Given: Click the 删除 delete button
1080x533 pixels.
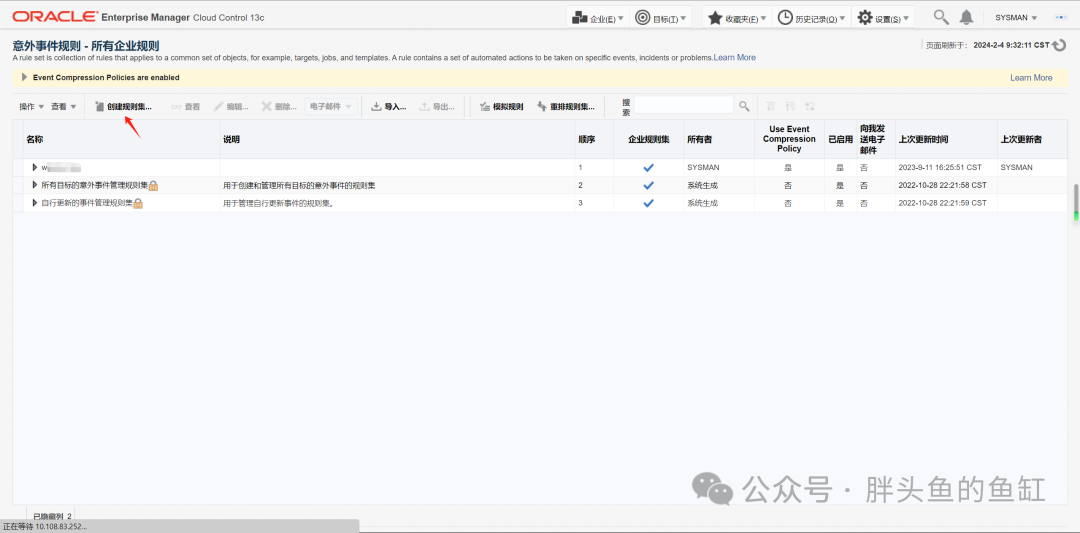Looking at the screenshot, I should point(279,107).
